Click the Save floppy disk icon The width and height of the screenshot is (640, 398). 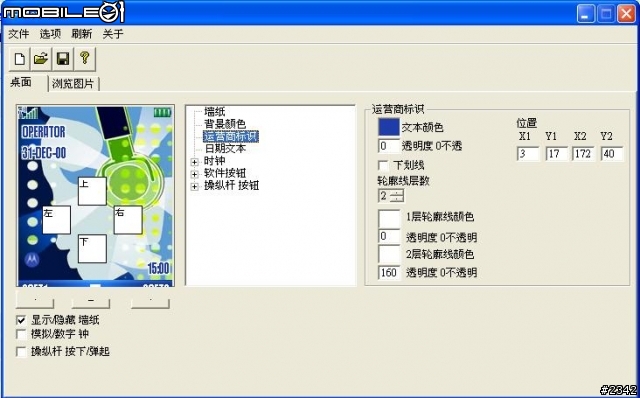(63, 59)
